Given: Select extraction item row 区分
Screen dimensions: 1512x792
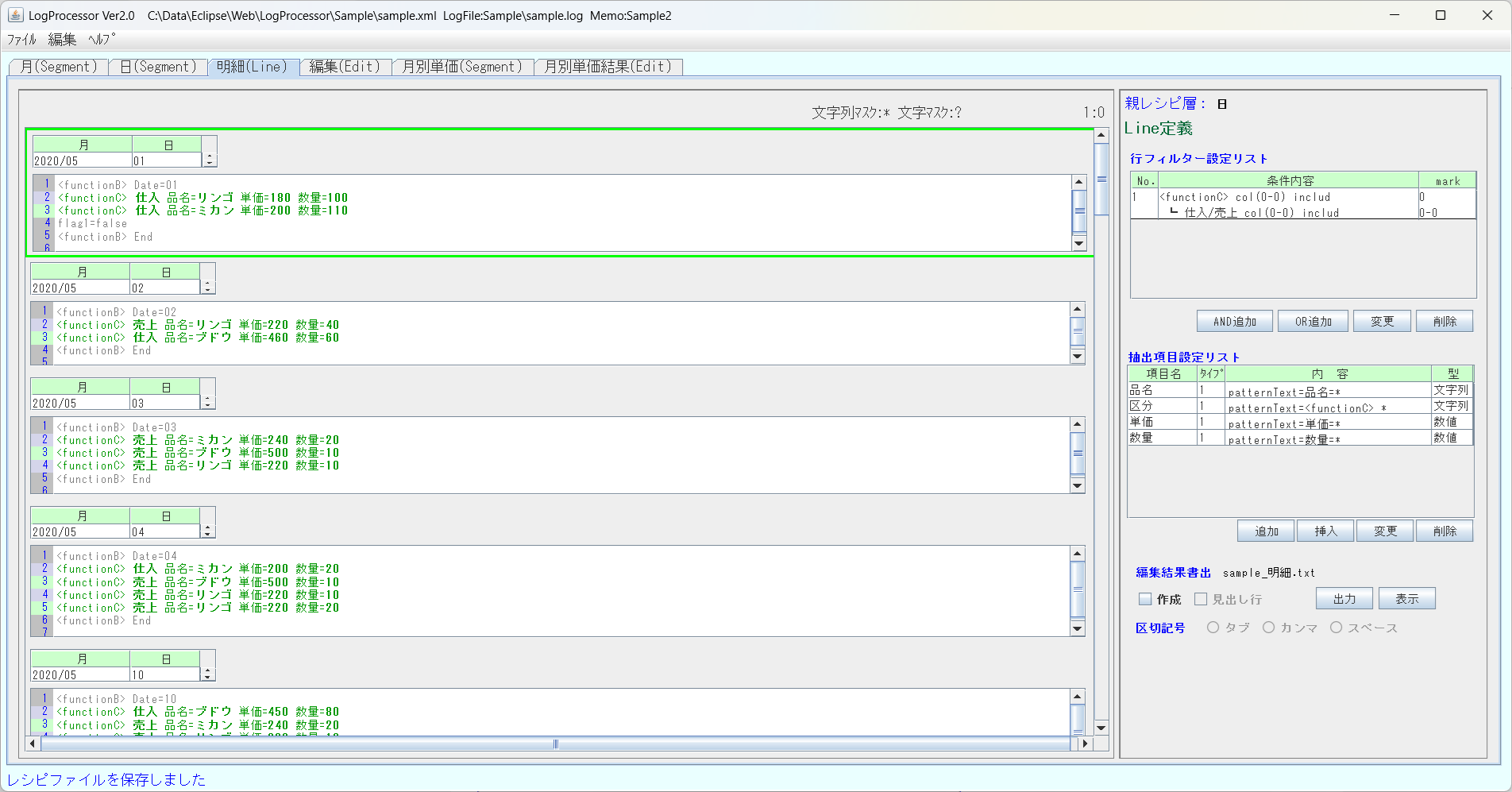Looking at the screenshot, I should tap(1300, 406).
